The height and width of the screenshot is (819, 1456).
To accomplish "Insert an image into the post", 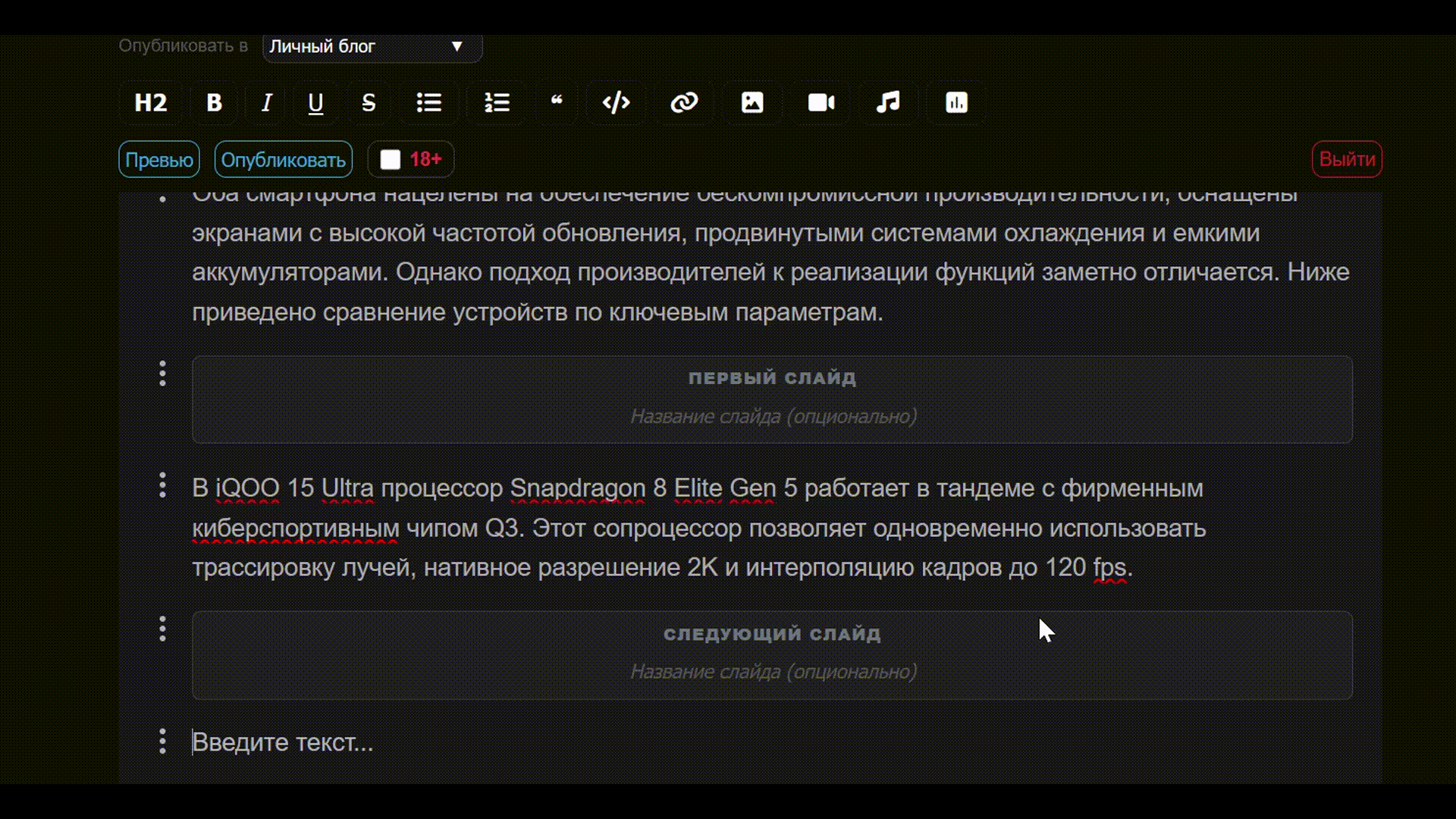I will point(752,102).
